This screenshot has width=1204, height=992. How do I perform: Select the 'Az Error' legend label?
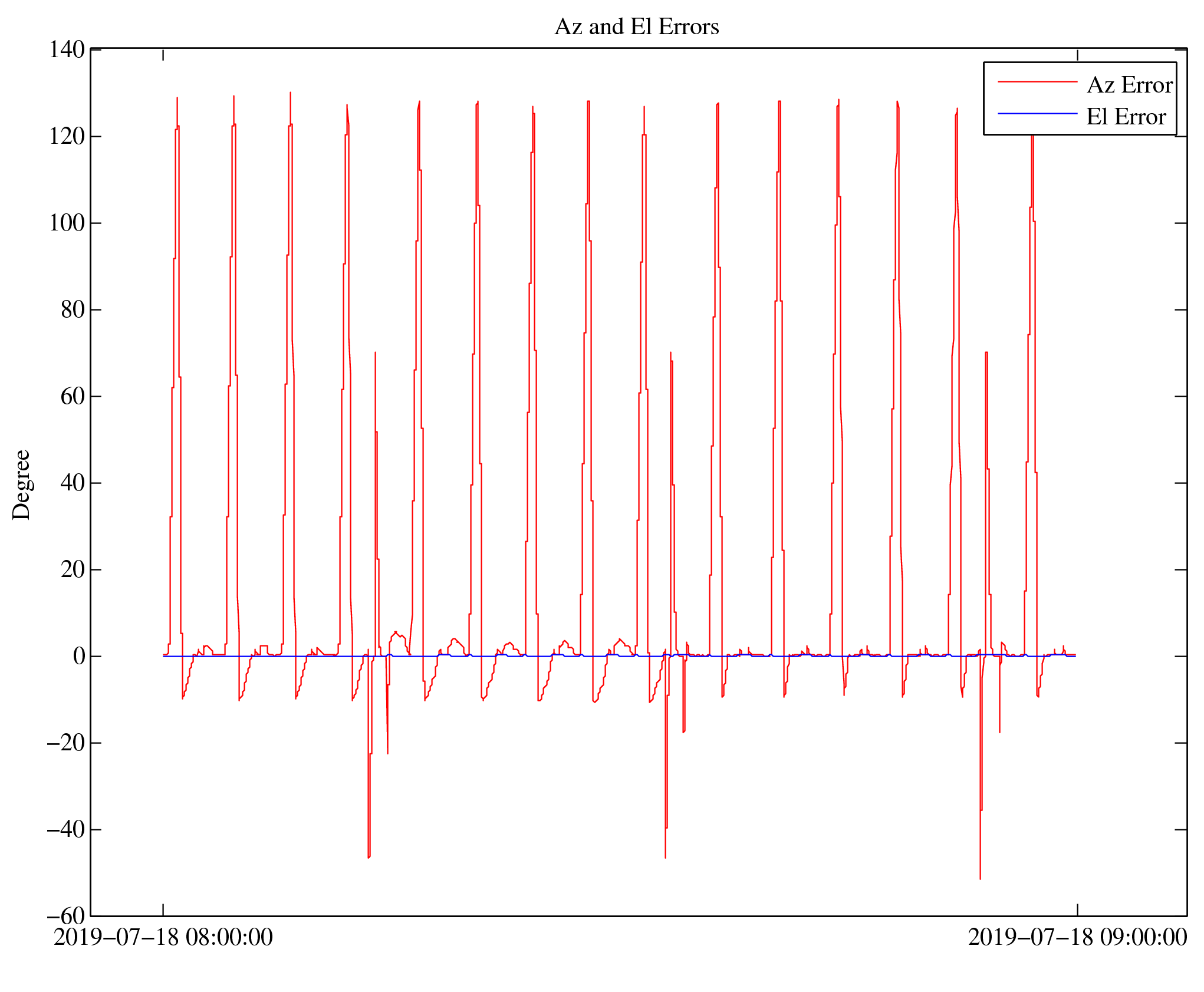click(x=1129, y=85)
